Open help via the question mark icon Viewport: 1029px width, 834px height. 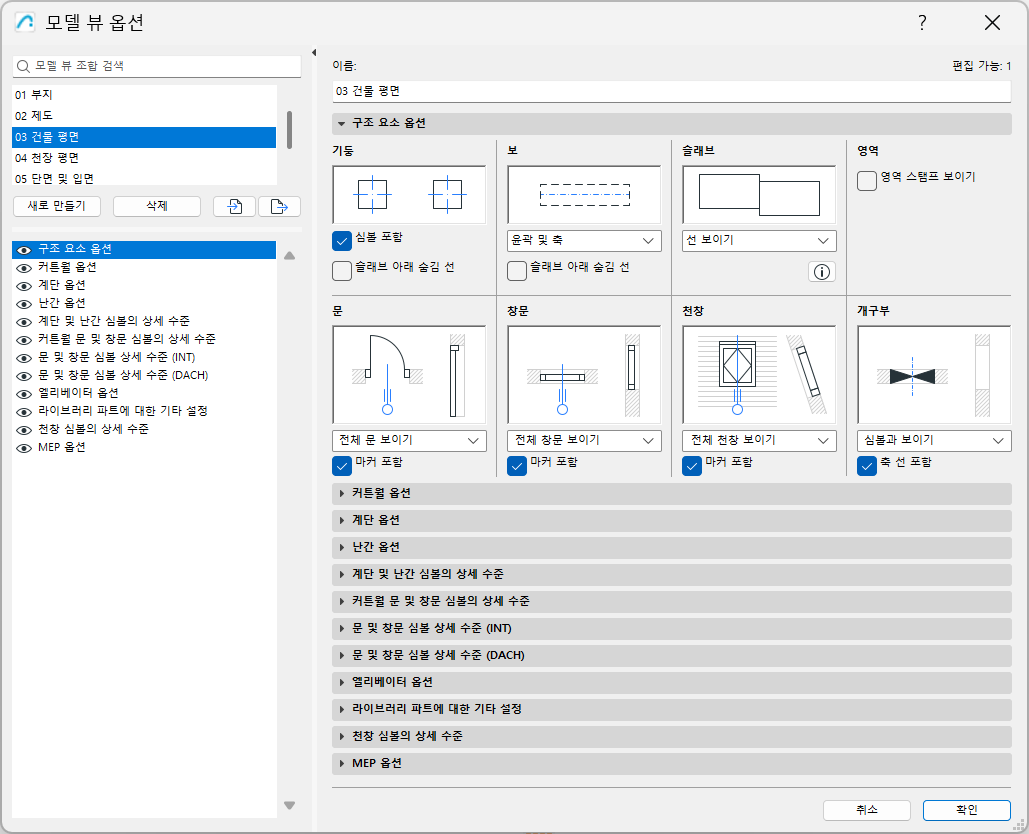click(x=921, y=22)
